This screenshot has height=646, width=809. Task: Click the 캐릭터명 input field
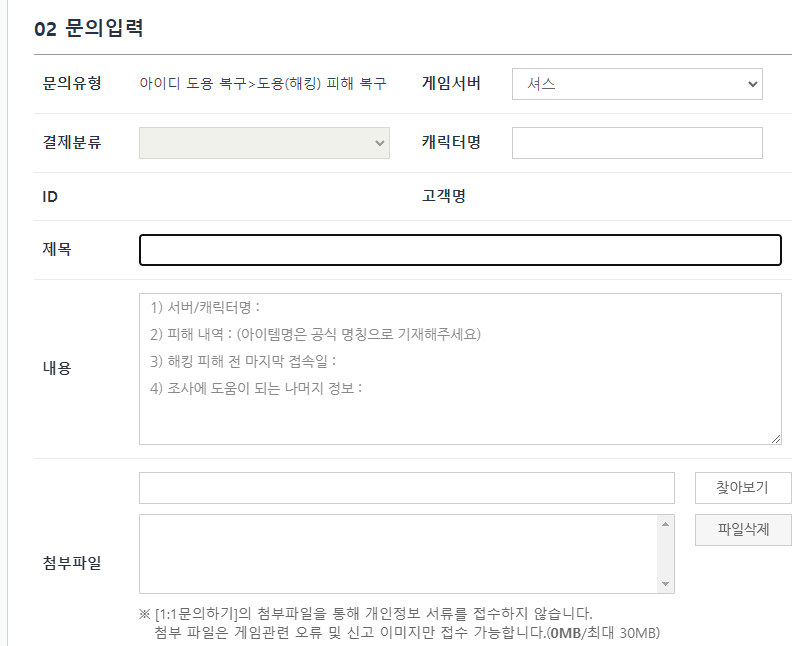pyautogui.click(x=637, y=143)
